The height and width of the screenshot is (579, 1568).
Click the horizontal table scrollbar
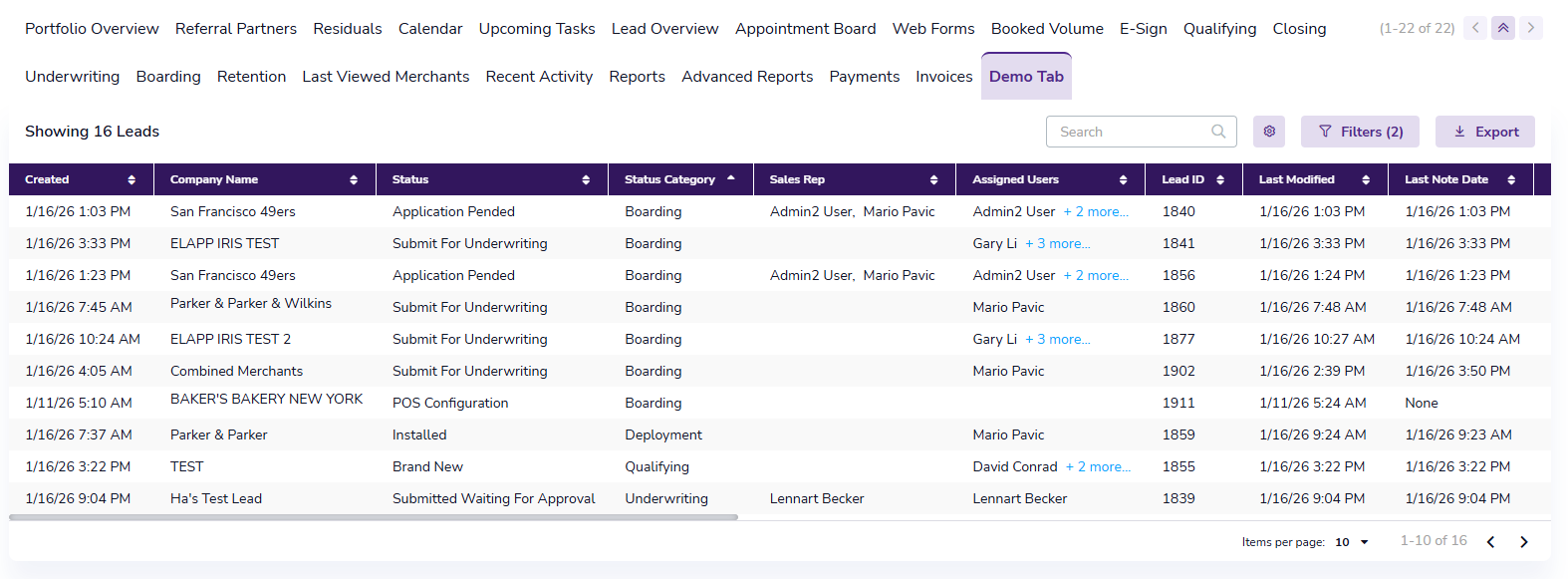point(374,517)
